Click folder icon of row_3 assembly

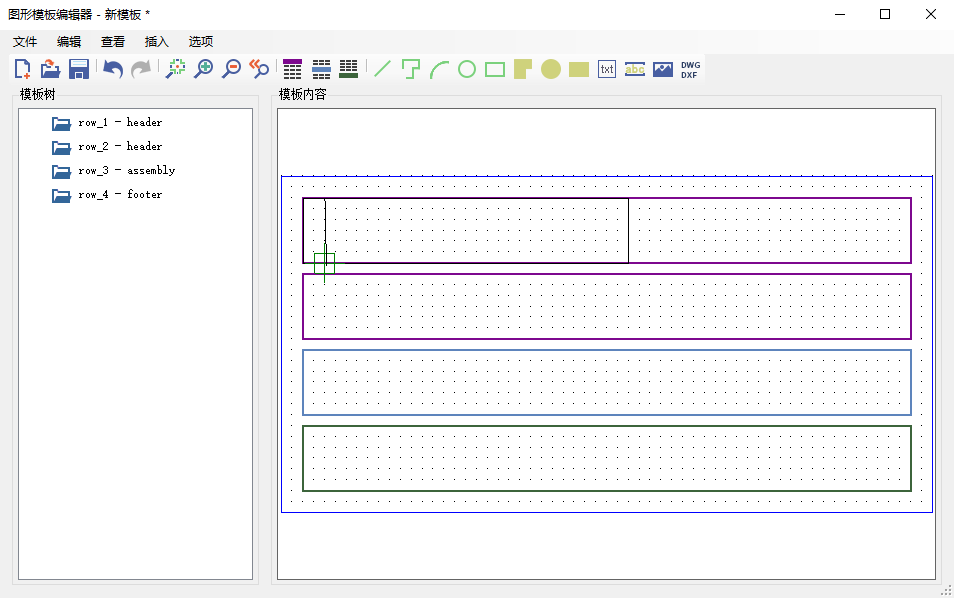click(61, 172)
